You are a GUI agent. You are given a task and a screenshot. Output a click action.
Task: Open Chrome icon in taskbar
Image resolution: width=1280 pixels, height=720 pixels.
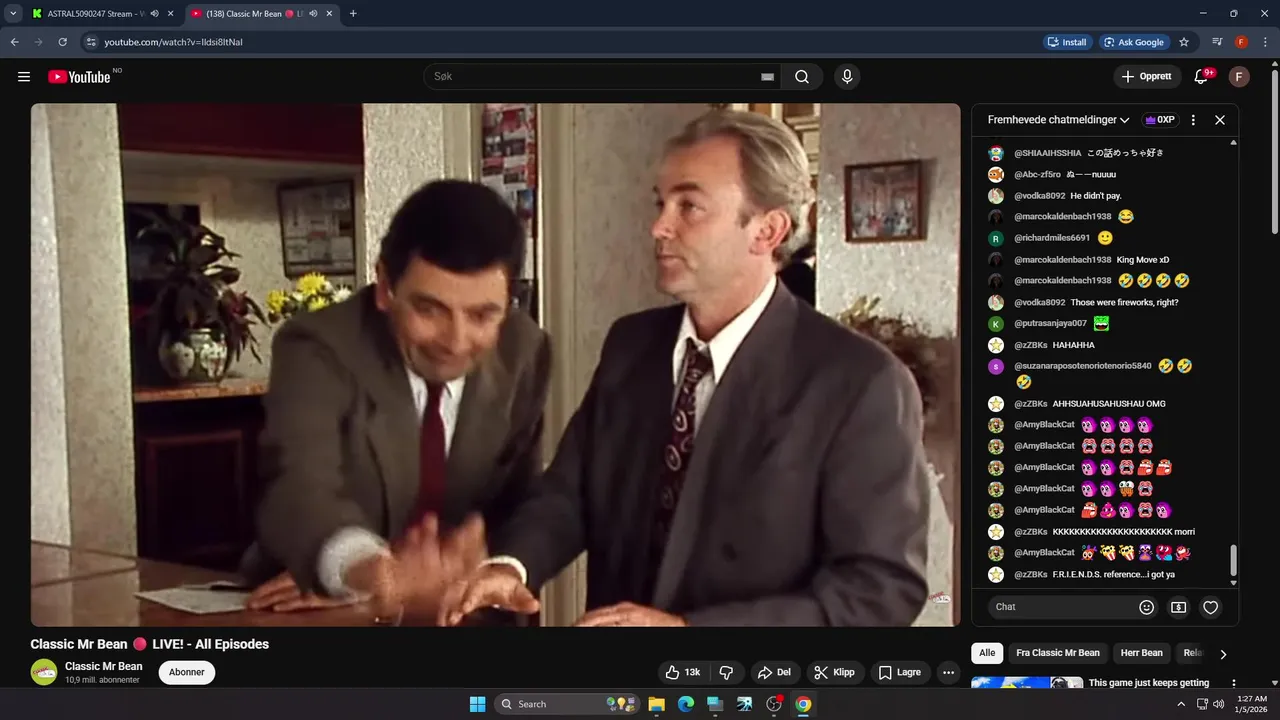[803, 704]
